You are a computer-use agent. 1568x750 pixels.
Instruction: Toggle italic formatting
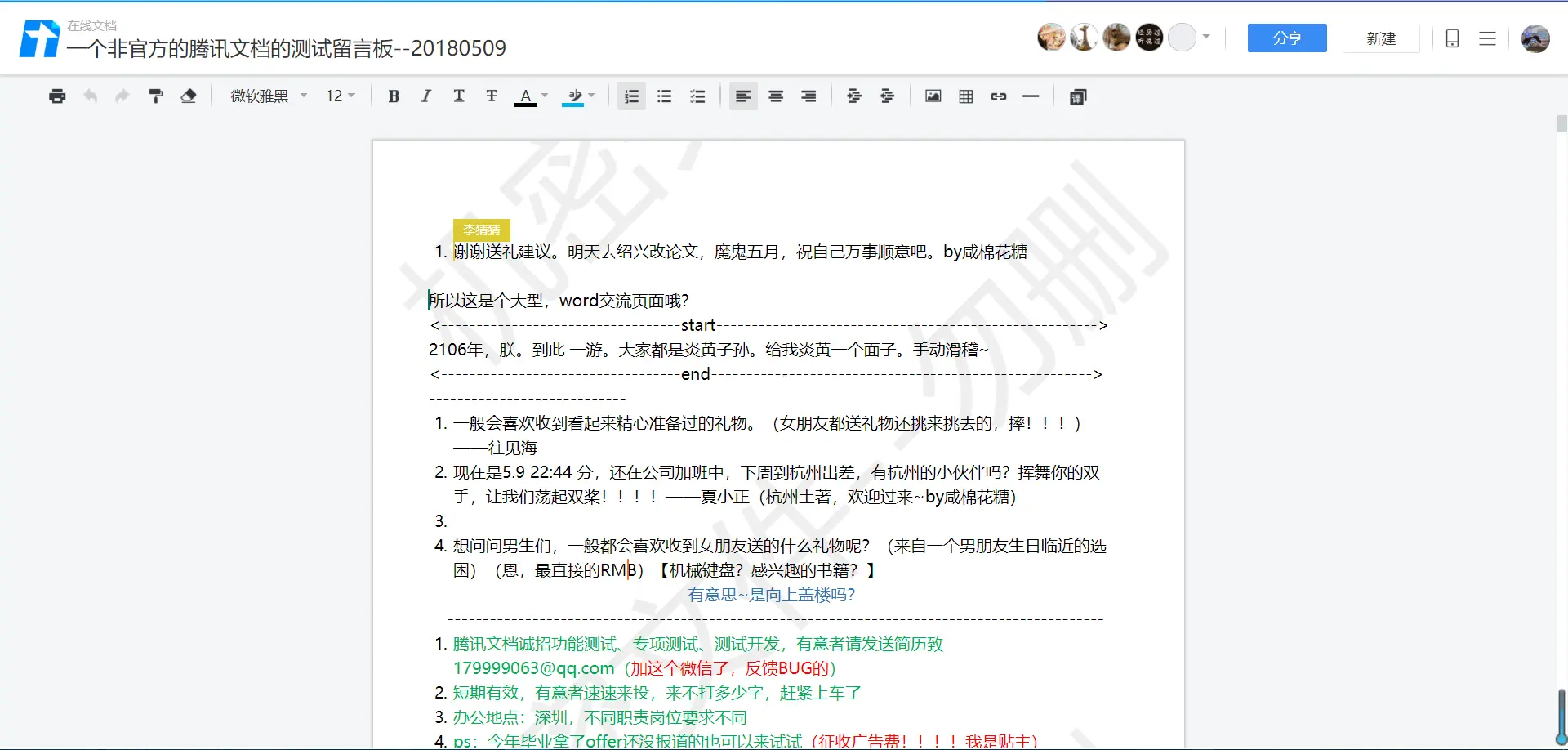(426, 96)
